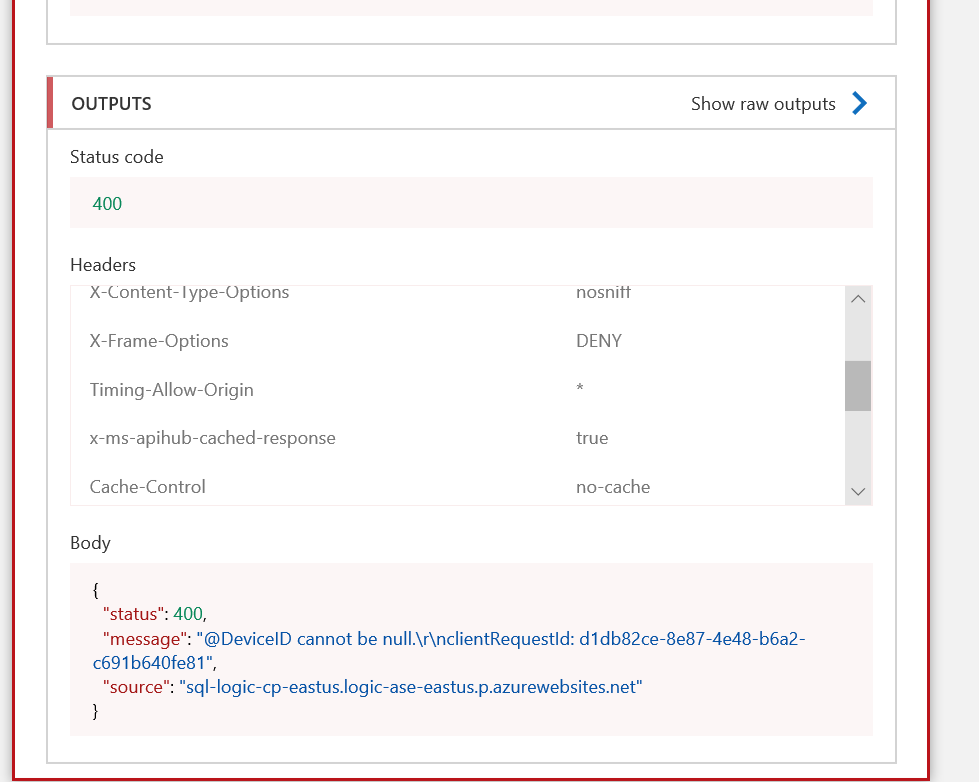Click the "status" key in the Body JSON
Image resolution: width=979 pixels, height=782 pixels.
[x=134, y=614]
